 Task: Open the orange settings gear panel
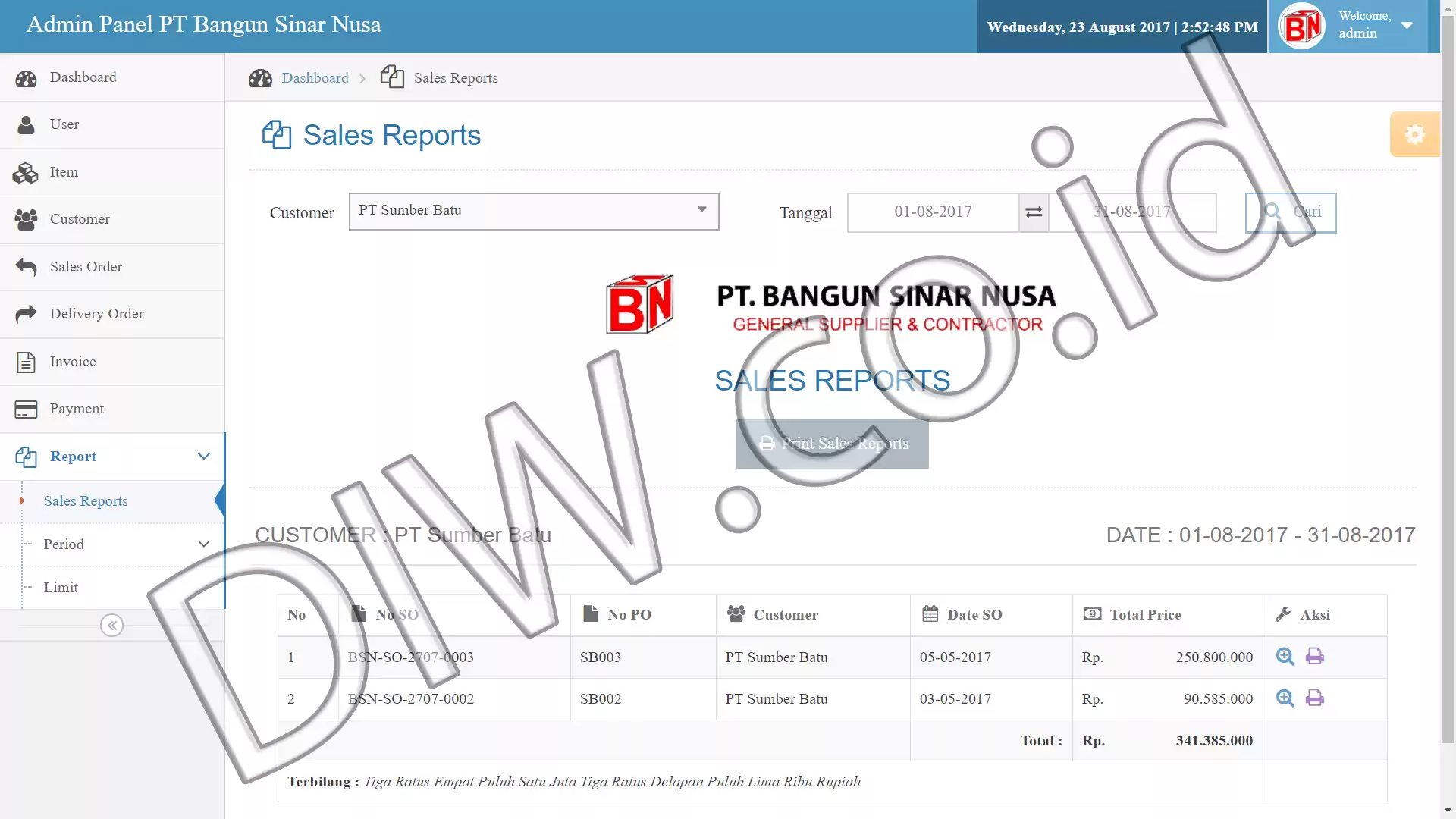pyautogui.click(x=1414, y=135)
